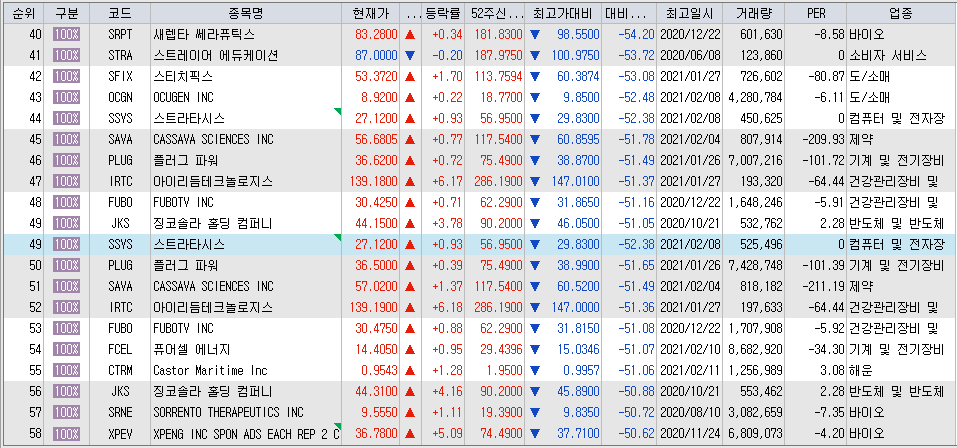Click the 해운 sector cell
The width and height of the screenshot is (957, 448).
(861, 370)
